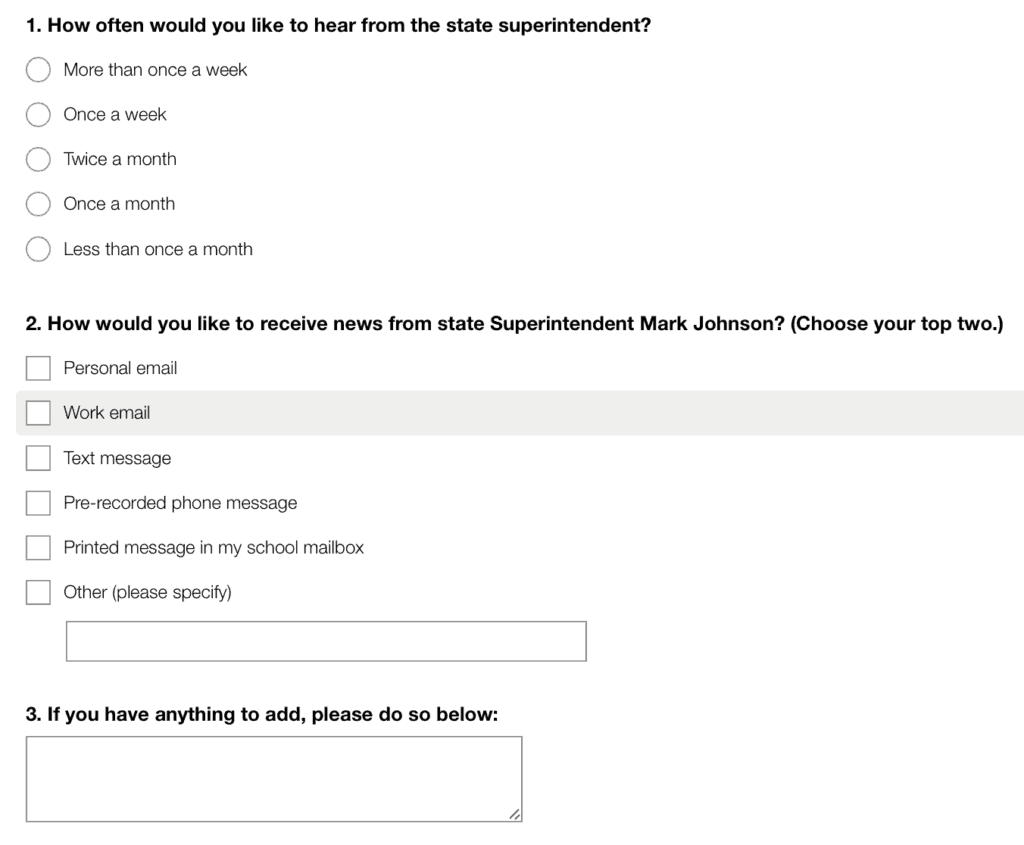Check "Pre-recorded phone message" option
Image resolution: width=1024 pixels, height=845 pixels.
point(38,503)
